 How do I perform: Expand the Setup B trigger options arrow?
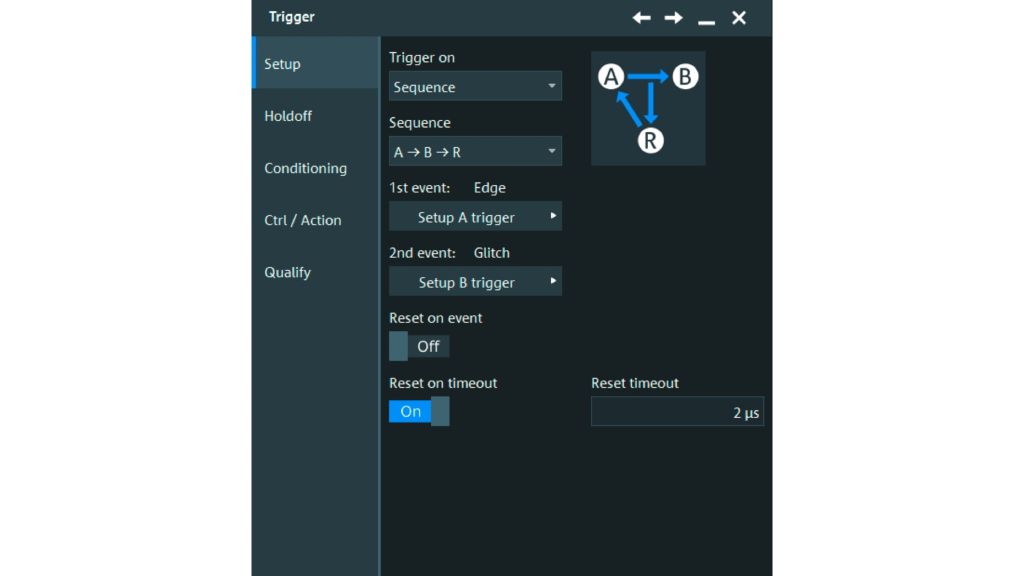pos(552,281)
